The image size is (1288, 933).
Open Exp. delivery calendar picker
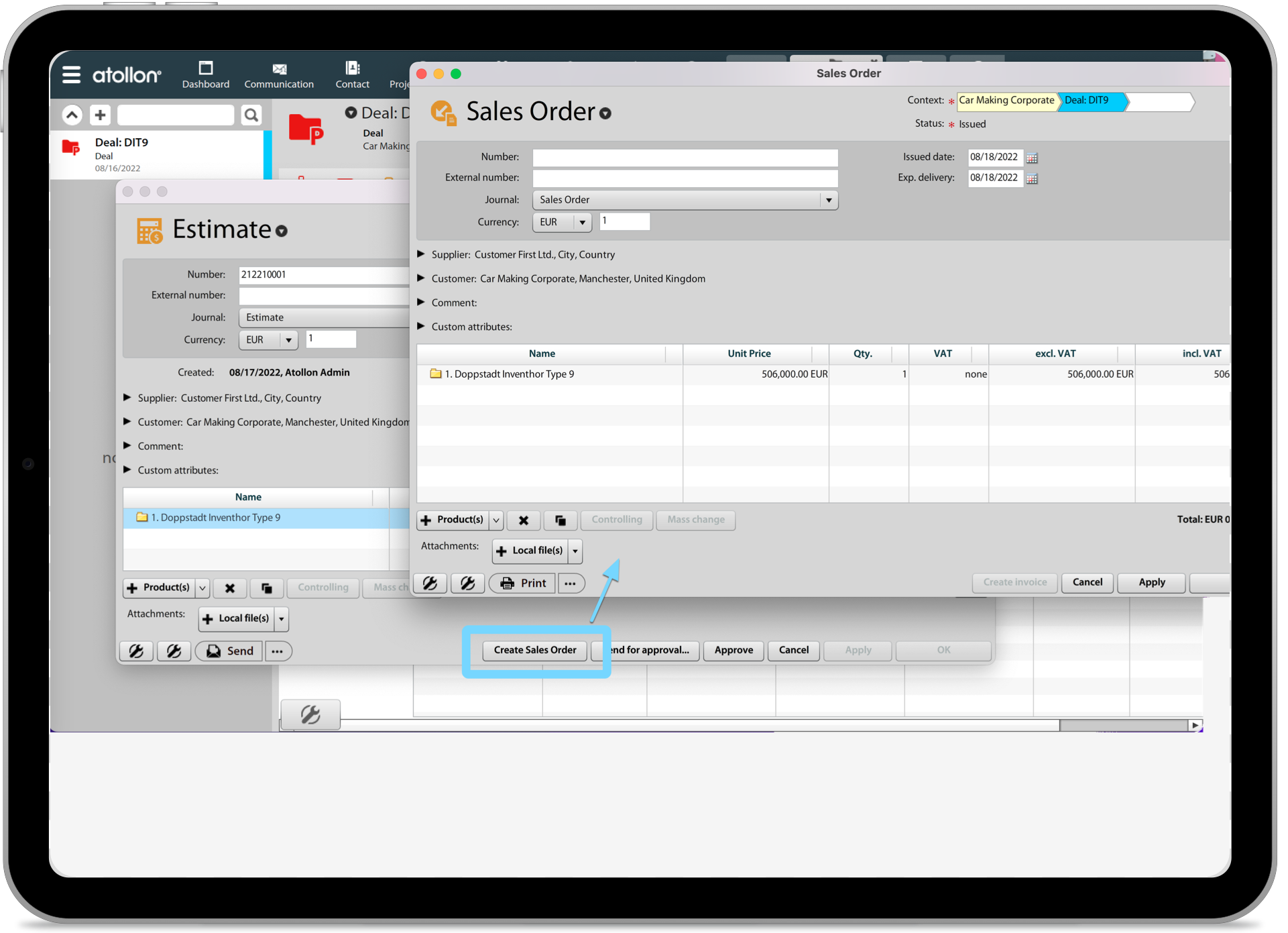[1032, 178]
